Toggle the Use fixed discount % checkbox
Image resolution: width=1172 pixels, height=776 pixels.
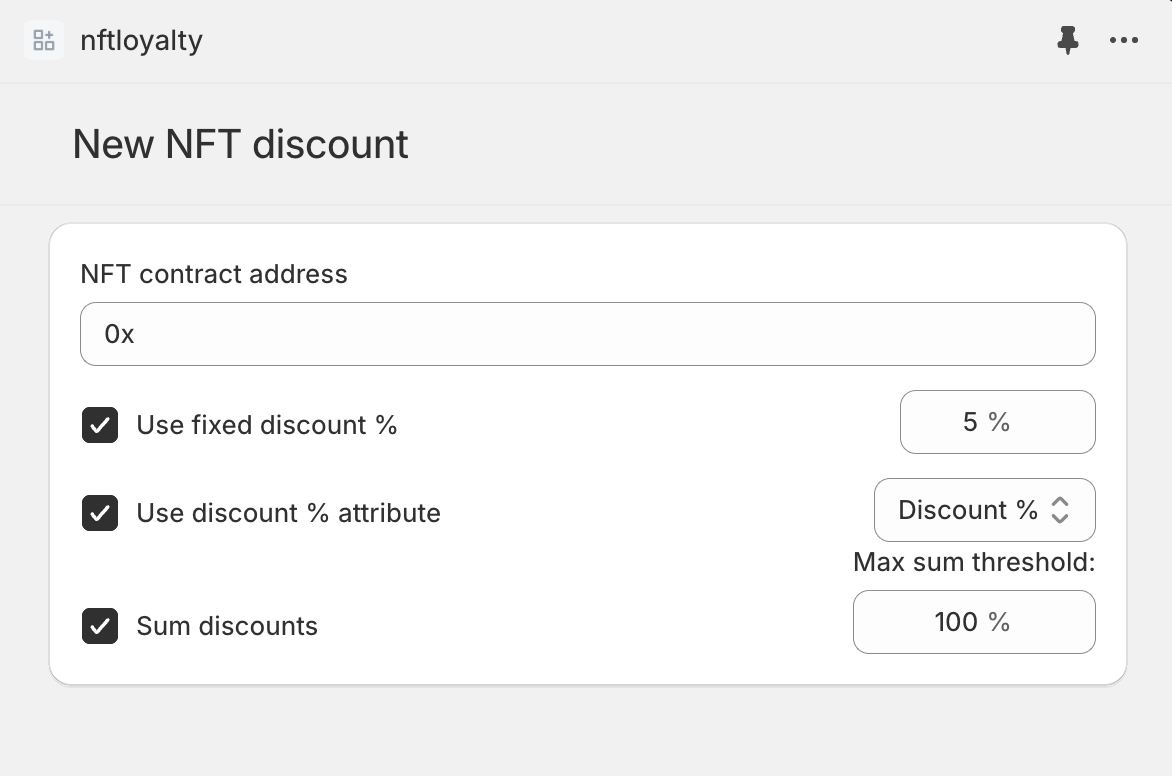pyautogui.click(x=100, y=425)
